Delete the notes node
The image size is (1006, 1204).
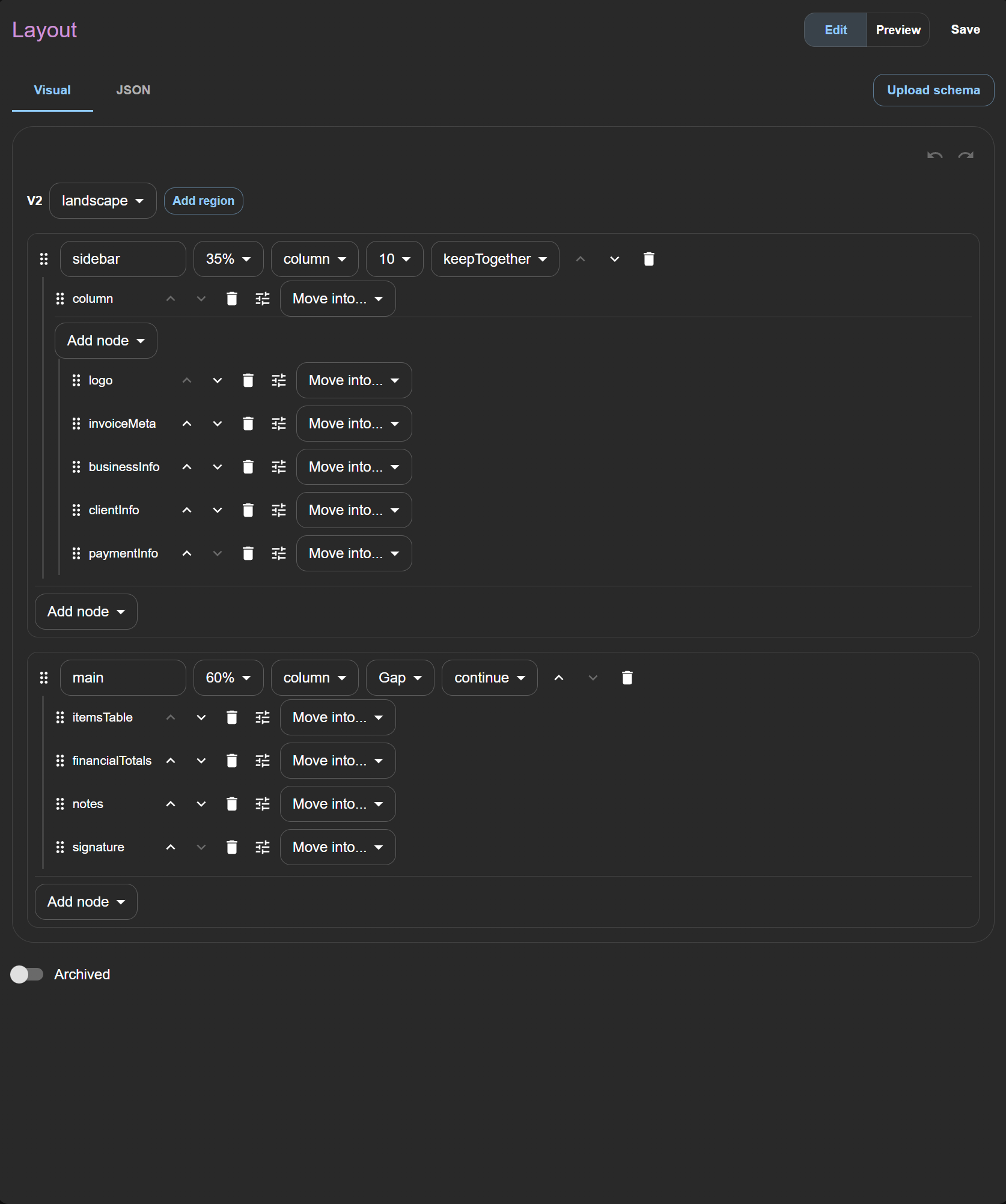point(232,804)
